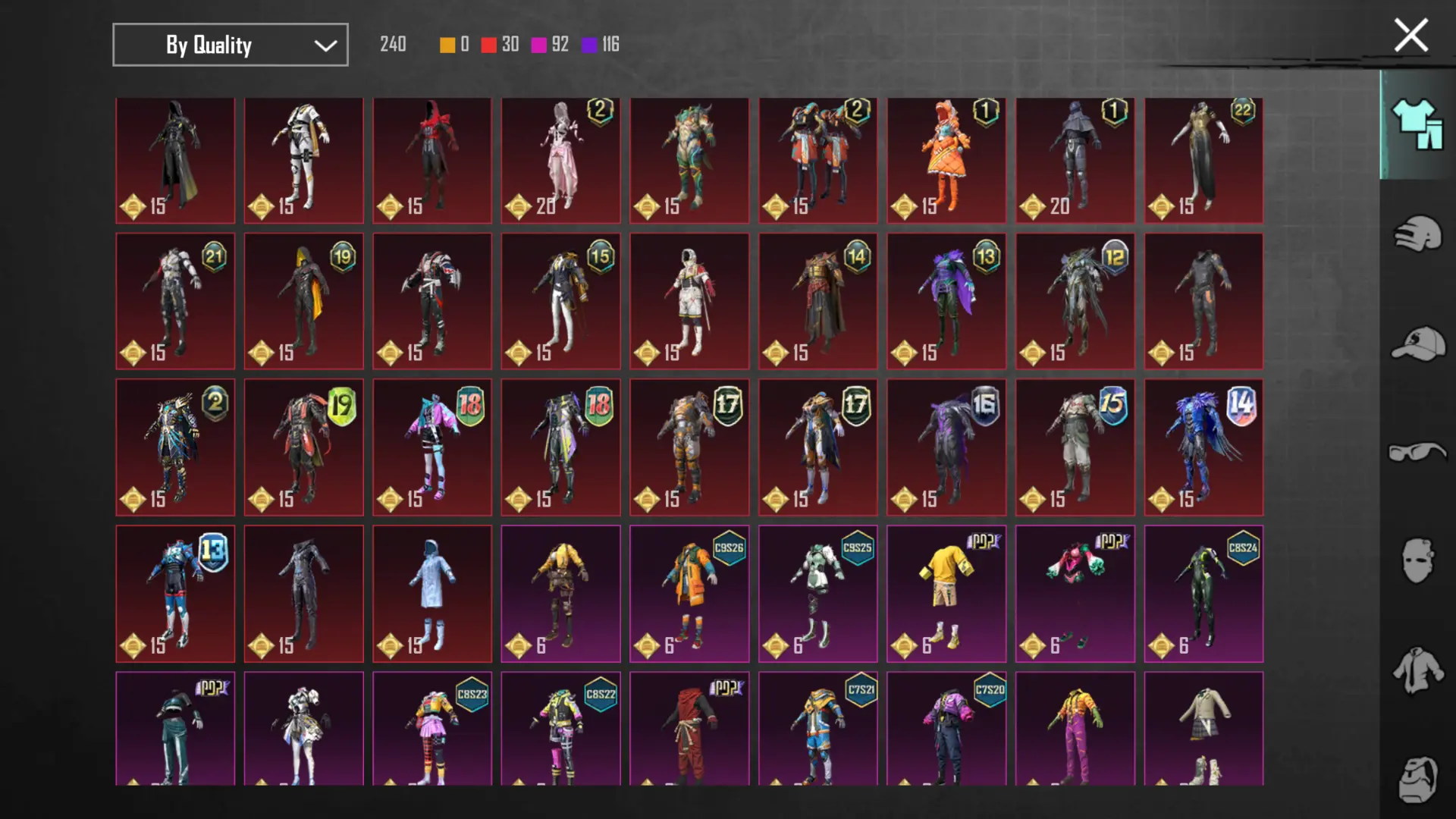Image resolution: width=1456 pixels, height=819 pixels.
Task: Select the face mask category icon
Action: click(x=1417, y=560)
